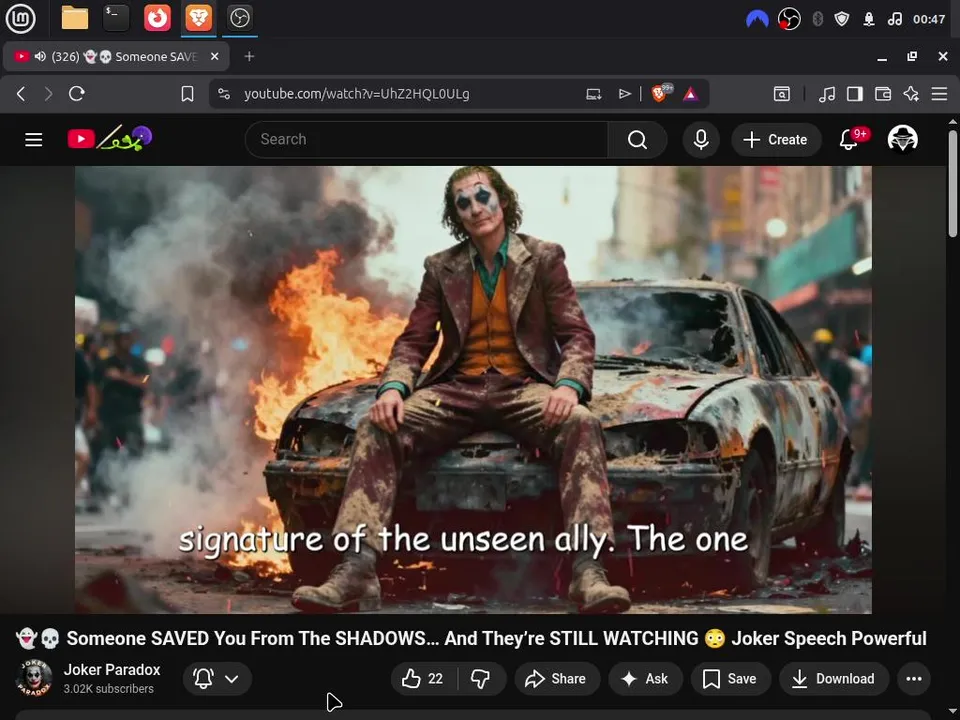View site information settings icon

[x=224, y=94]
